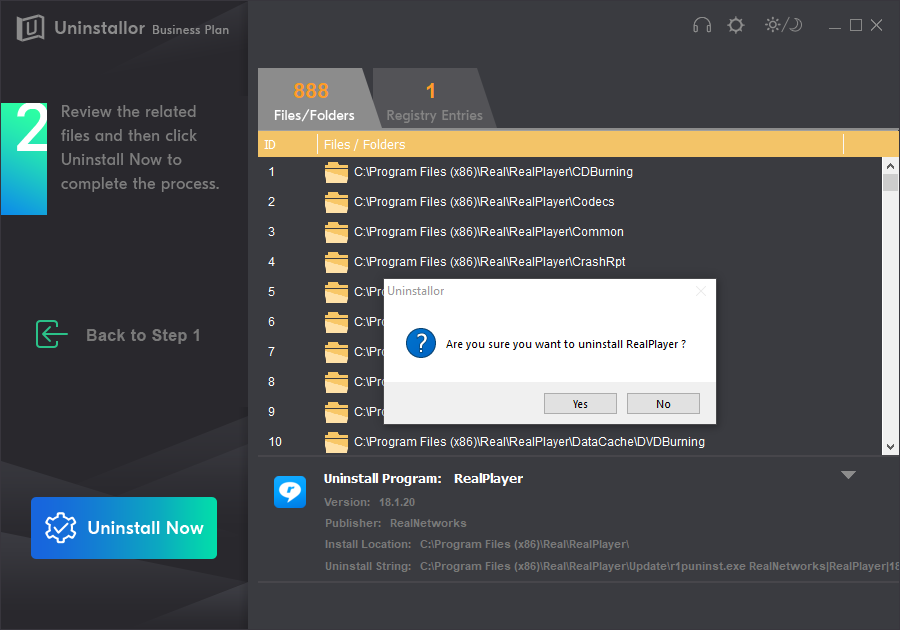Click the folder icon for Common row
The height and width of the screenshot is (630, 900).
click(336, 232)
